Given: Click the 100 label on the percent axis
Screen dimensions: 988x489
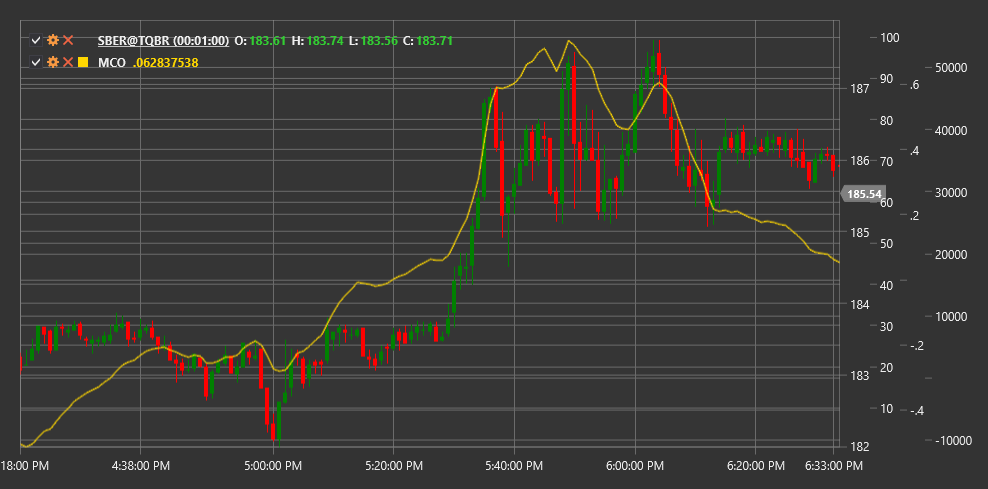Looking at the screenshot, I should click(x=890, y=37).
